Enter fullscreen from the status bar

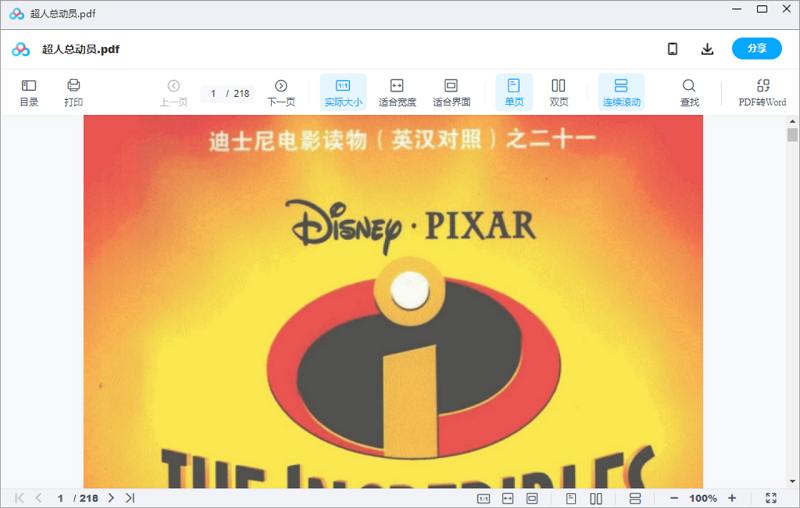[771, 498]
